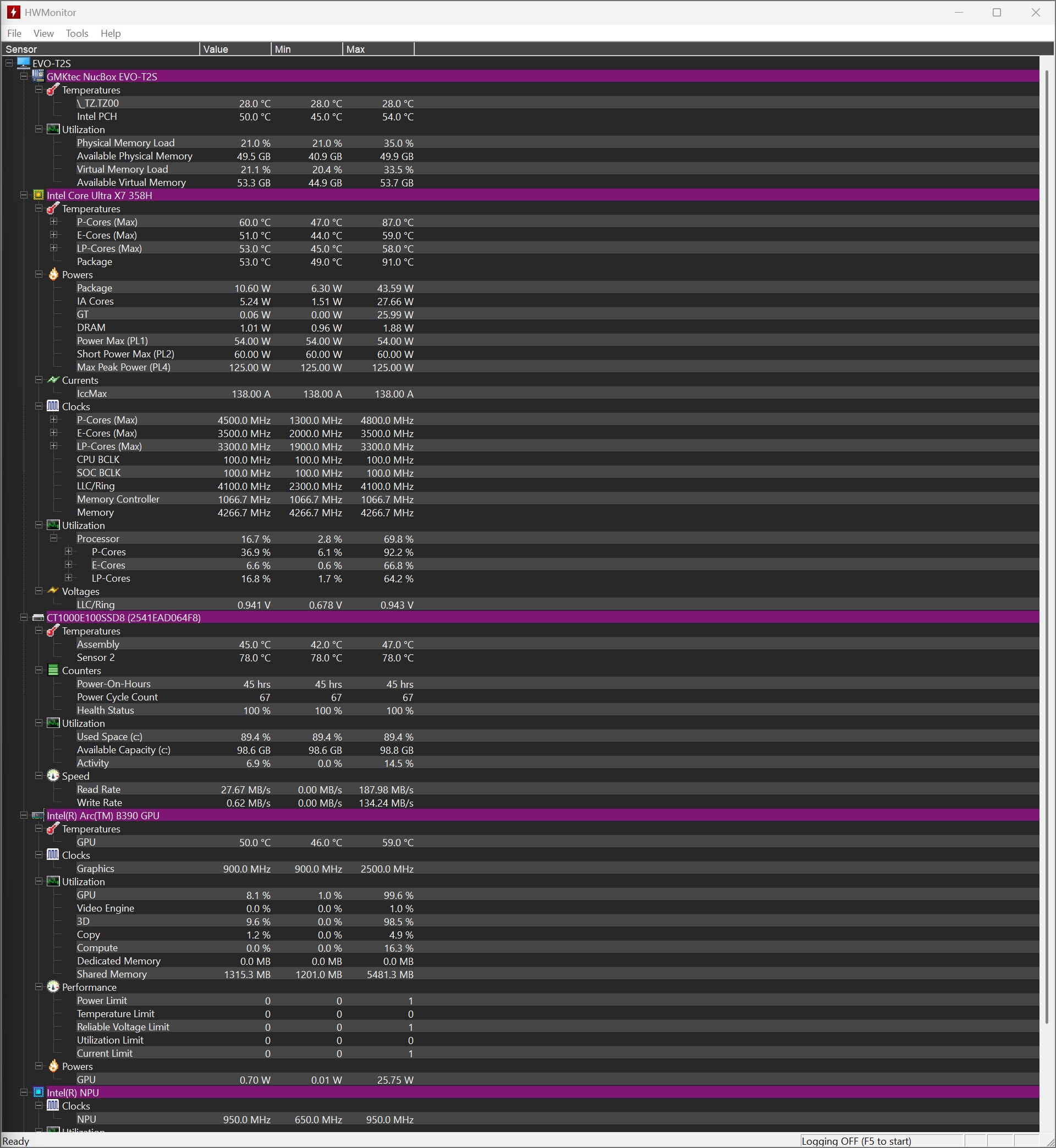Click the Sensor column header
This screenshot has height=1148, width=1056.
[101, 49]
